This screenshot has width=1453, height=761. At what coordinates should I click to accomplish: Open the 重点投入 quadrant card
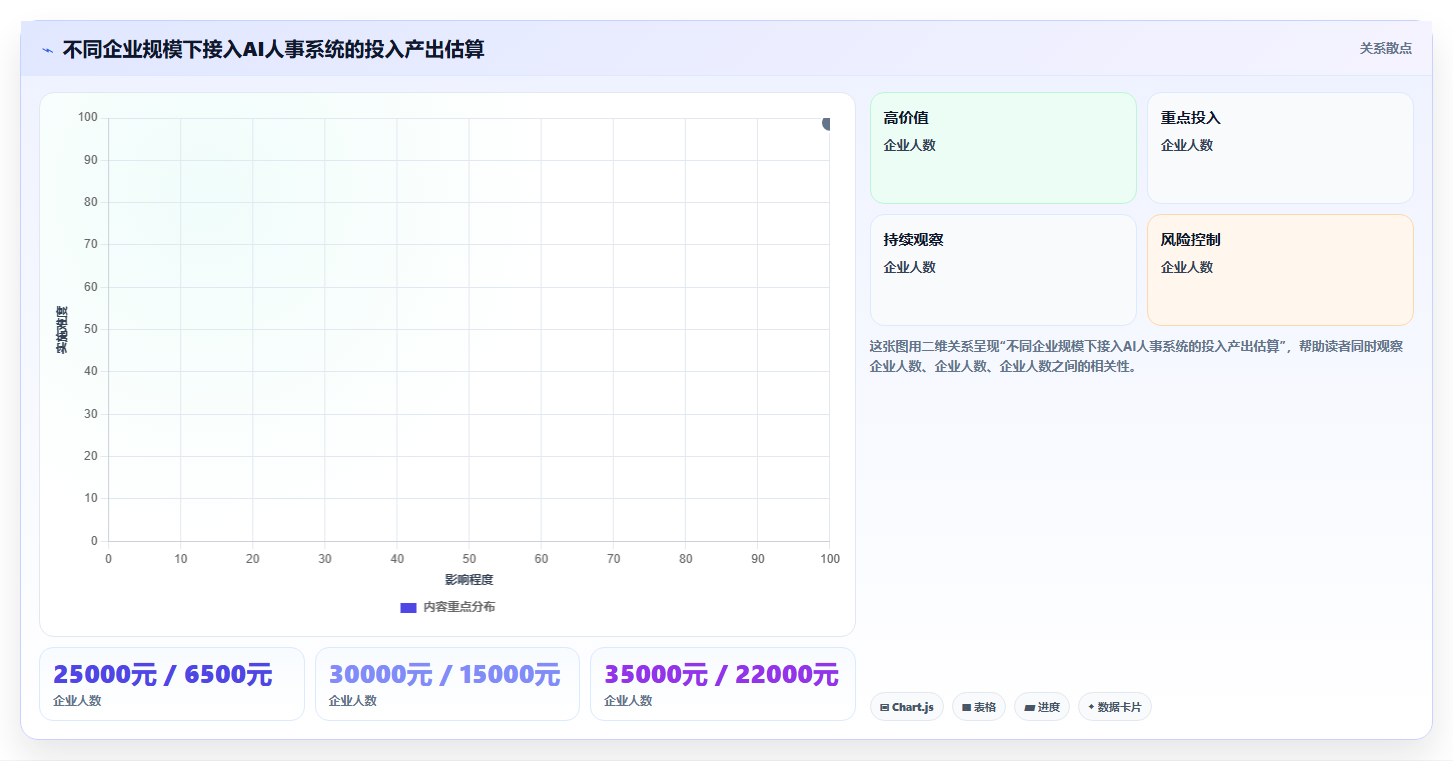[x=1280, y=148]
